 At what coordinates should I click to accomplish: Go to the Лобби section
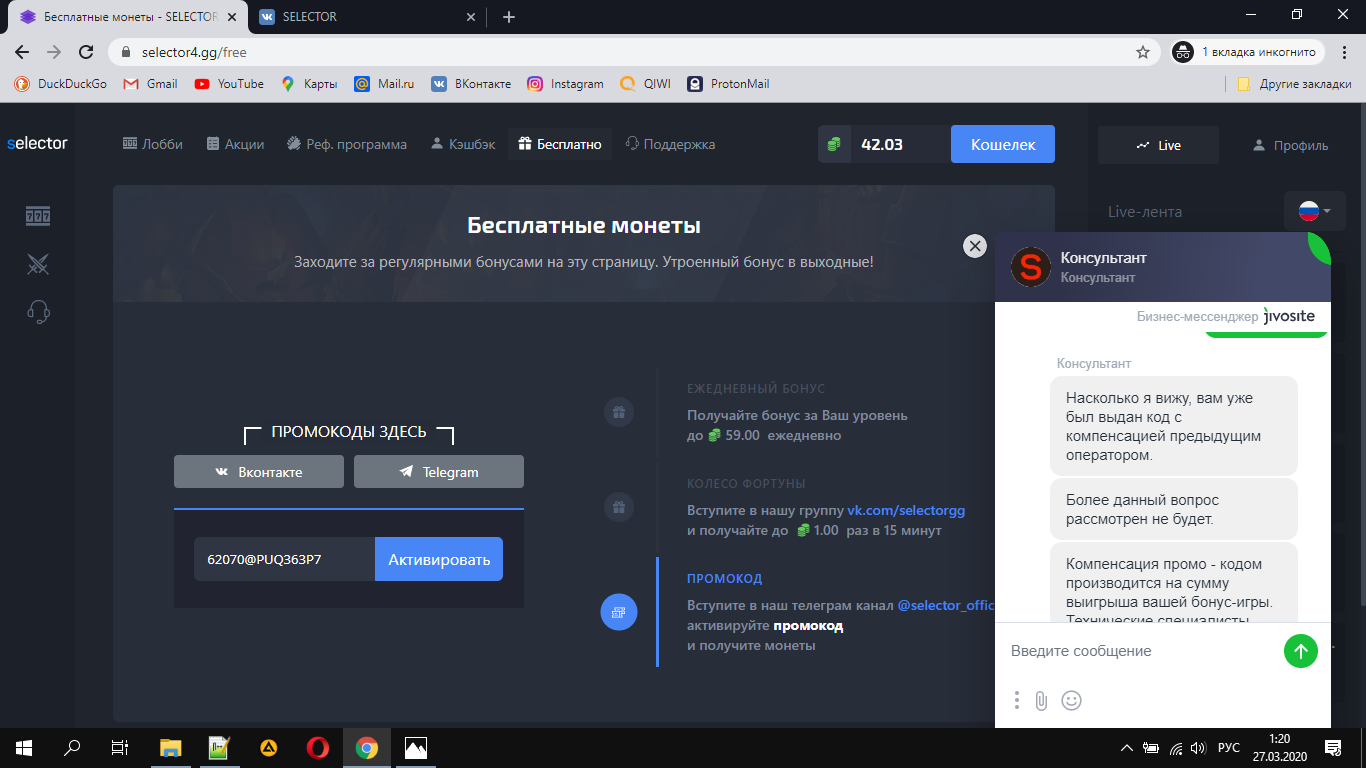tap(153, 144)
